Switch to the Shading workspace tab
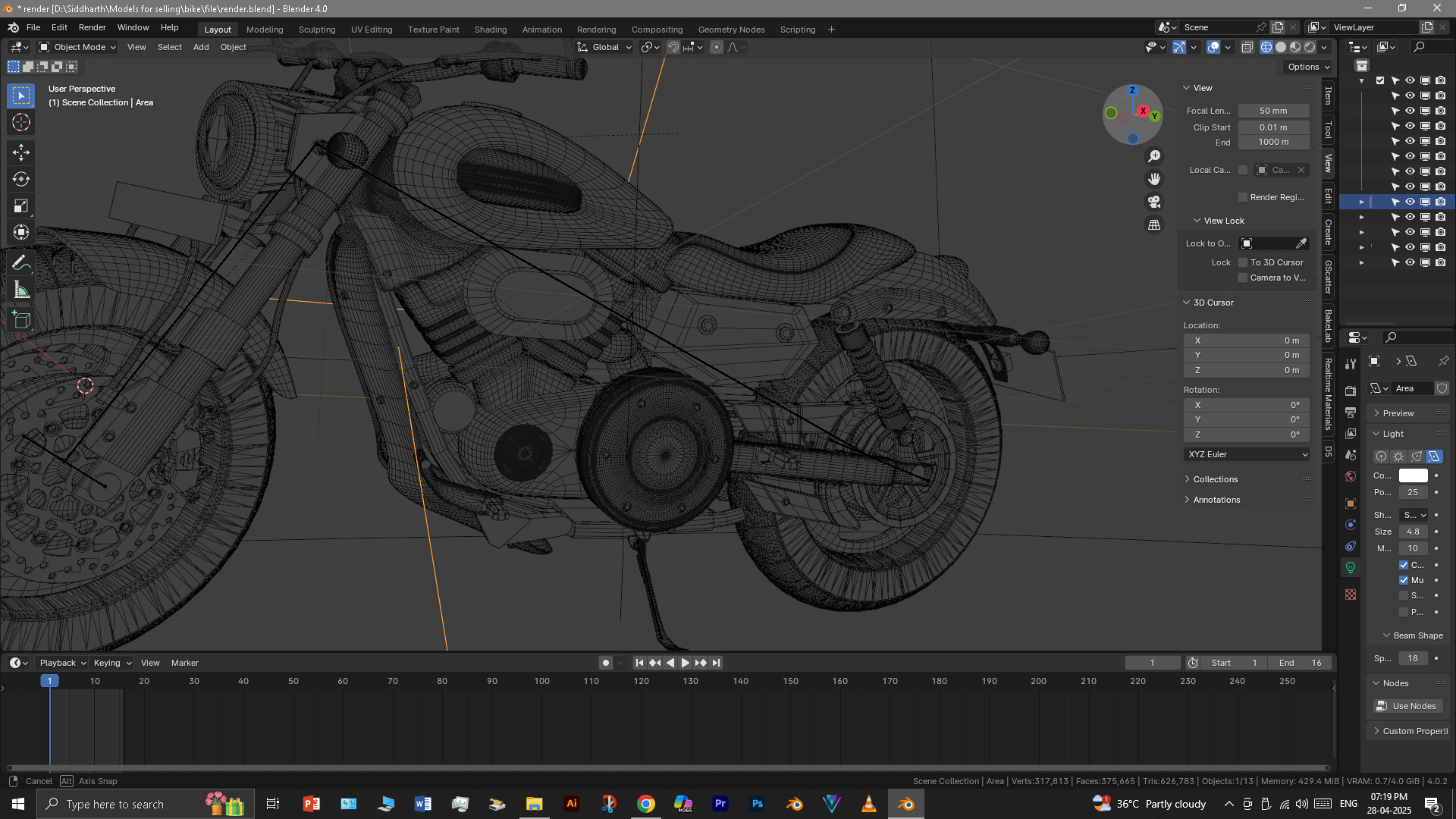Screen dimensions: 1456x819 pyautogui.click(x=491, y=30)
